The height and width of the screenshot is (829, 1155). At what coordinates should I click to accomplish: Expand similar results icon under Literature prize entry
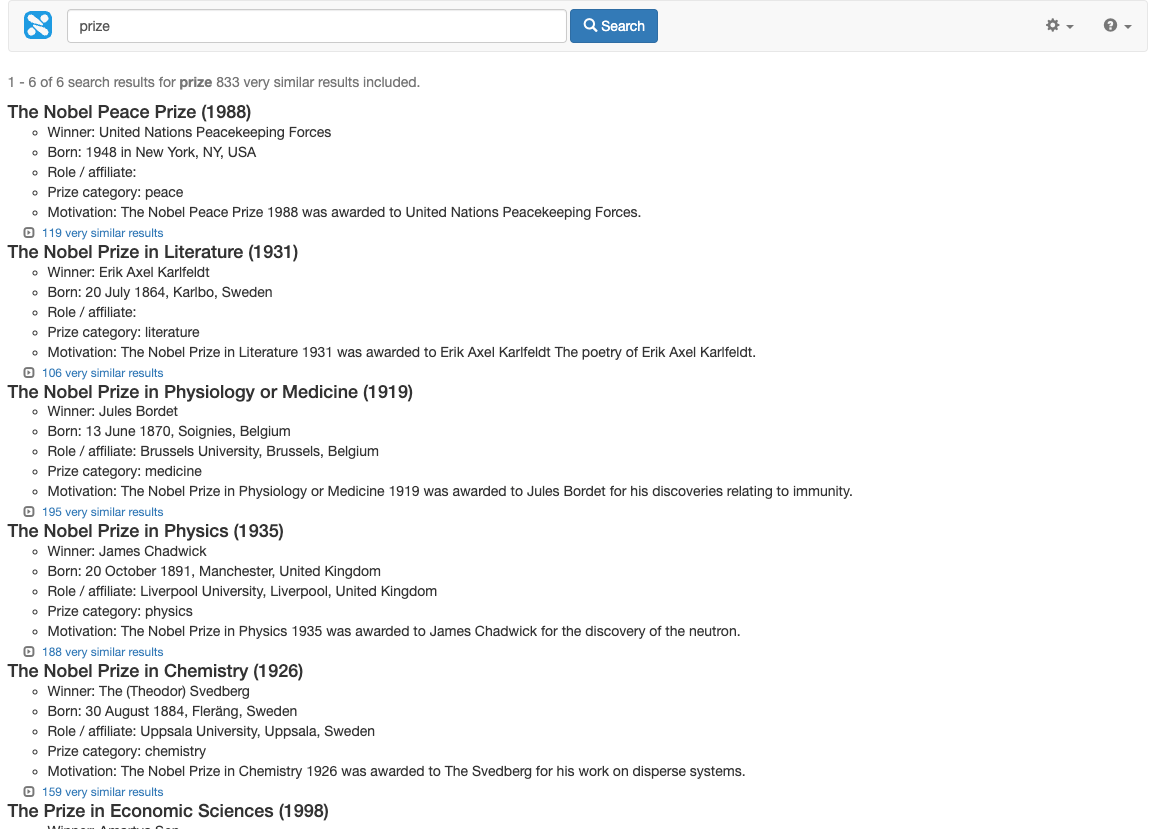coord(28,372)
